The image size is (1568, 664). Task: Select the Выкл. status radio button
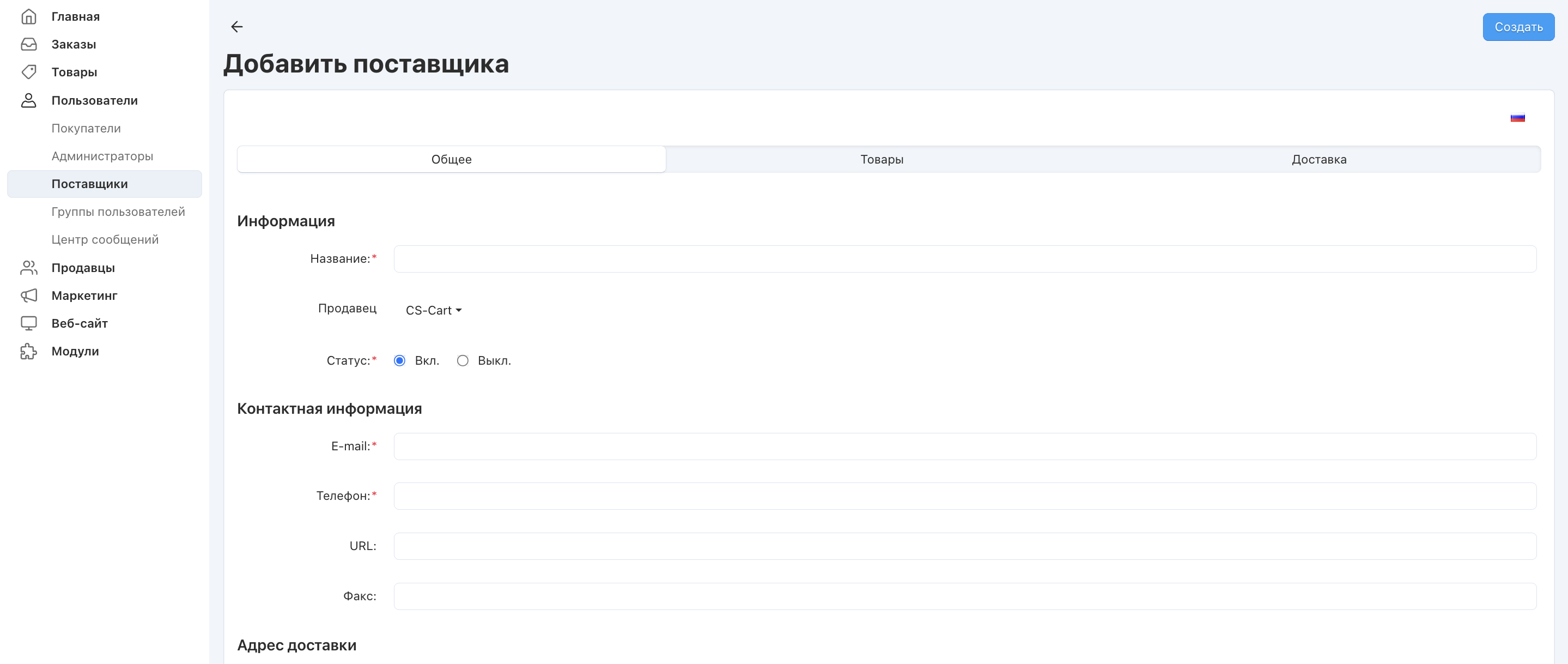[x=463, y=361]
